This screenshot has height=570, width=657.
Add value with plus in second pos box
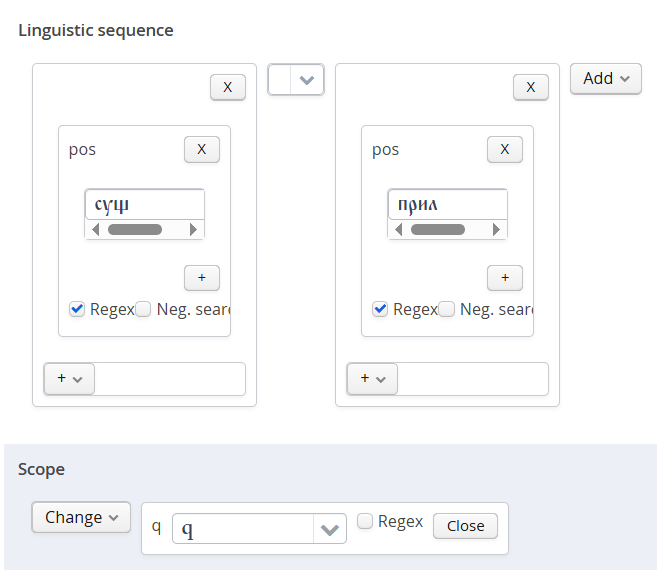click(504, 278)
